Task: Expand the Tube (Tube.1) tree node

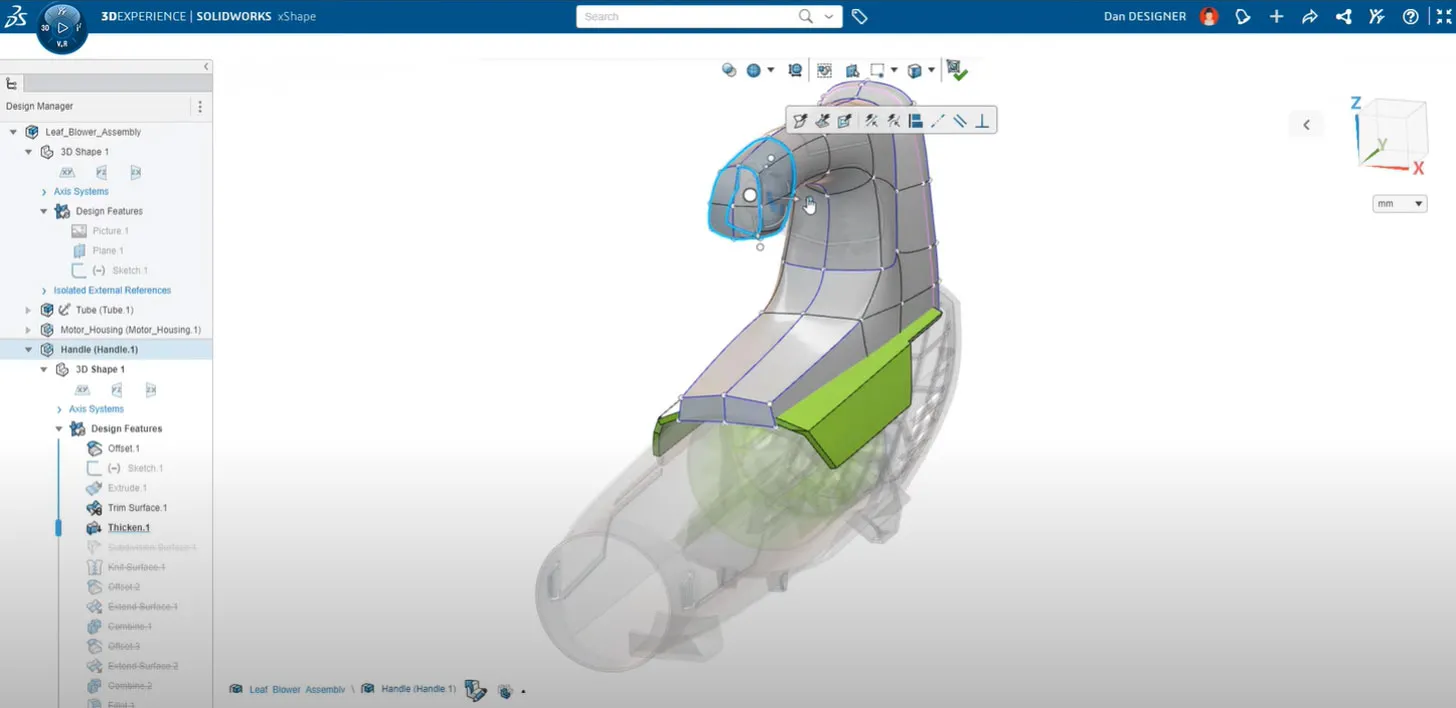Action: point(28,310)
